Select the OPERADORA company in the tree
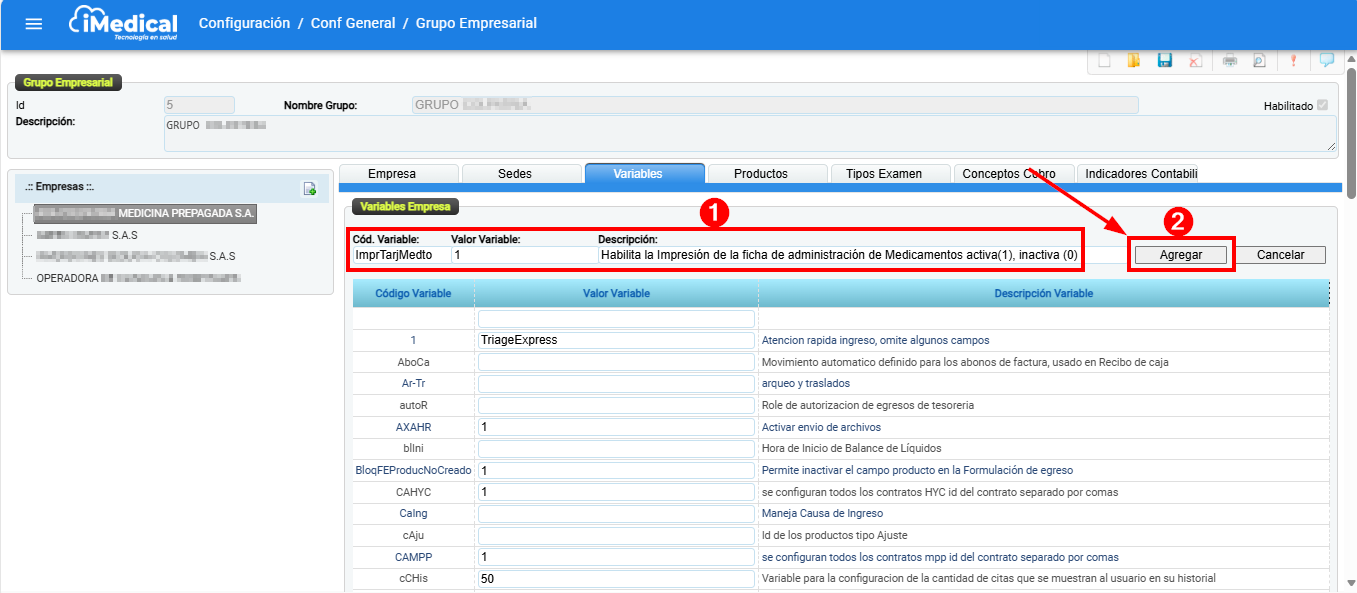 click(138, 278)
